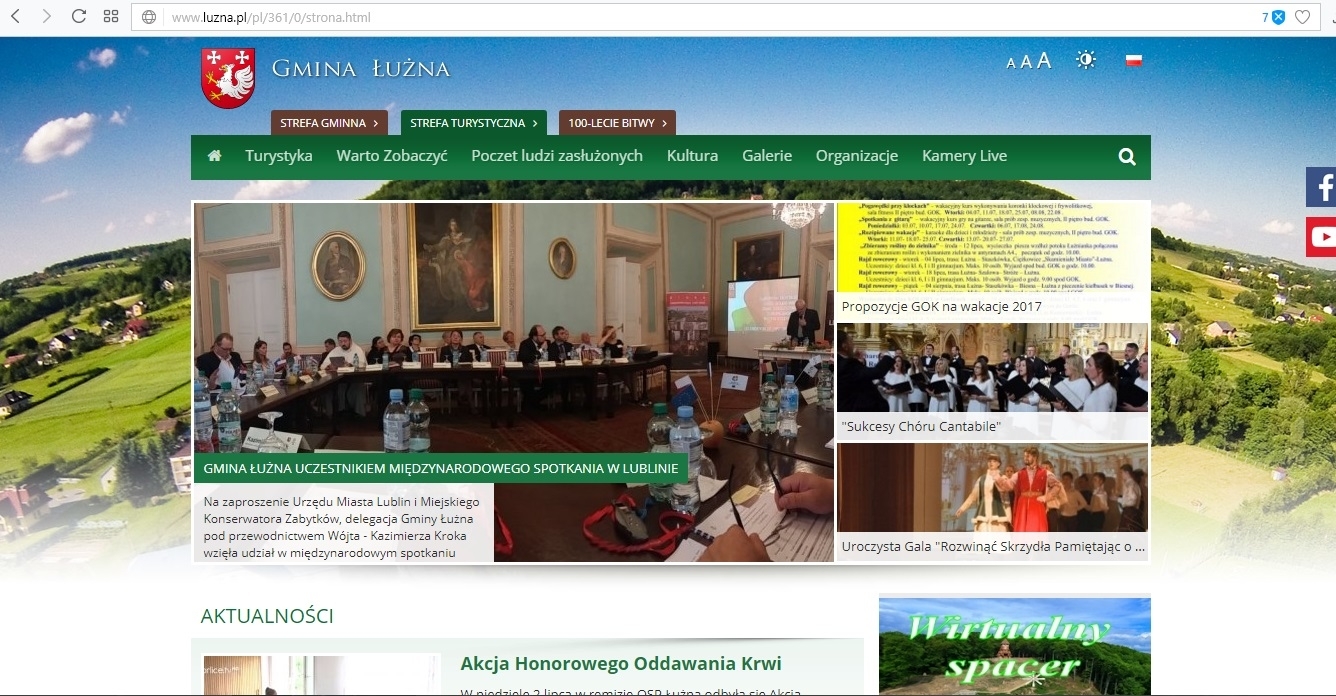This screenshot has height=696, width=1336.
Task: Click the ad blocker badge in address bar
Action: [x=1277, y=17]
